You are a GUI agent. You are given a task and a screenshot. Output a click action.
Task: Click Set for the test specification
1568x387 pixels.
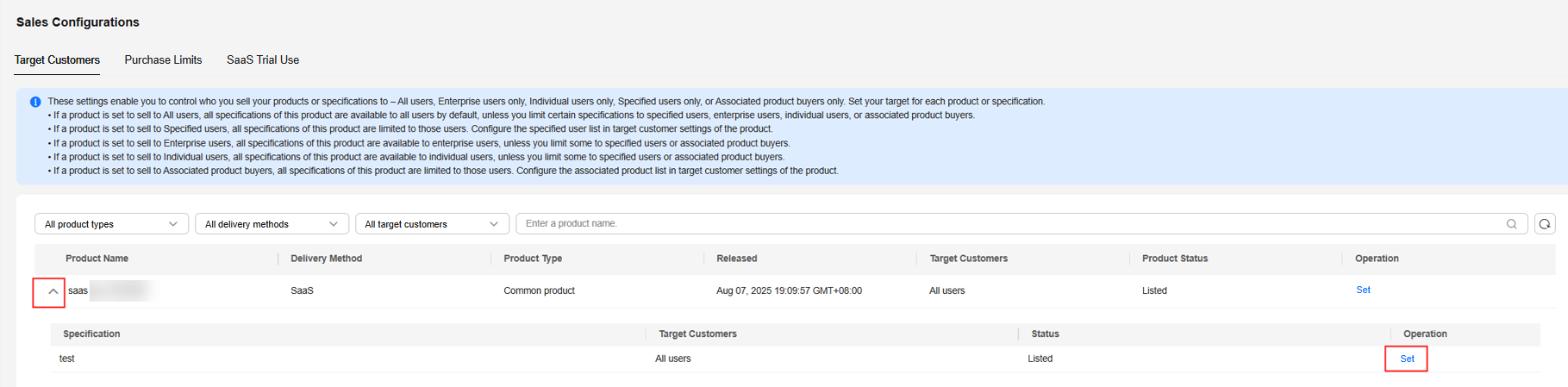pos(1407,359)
